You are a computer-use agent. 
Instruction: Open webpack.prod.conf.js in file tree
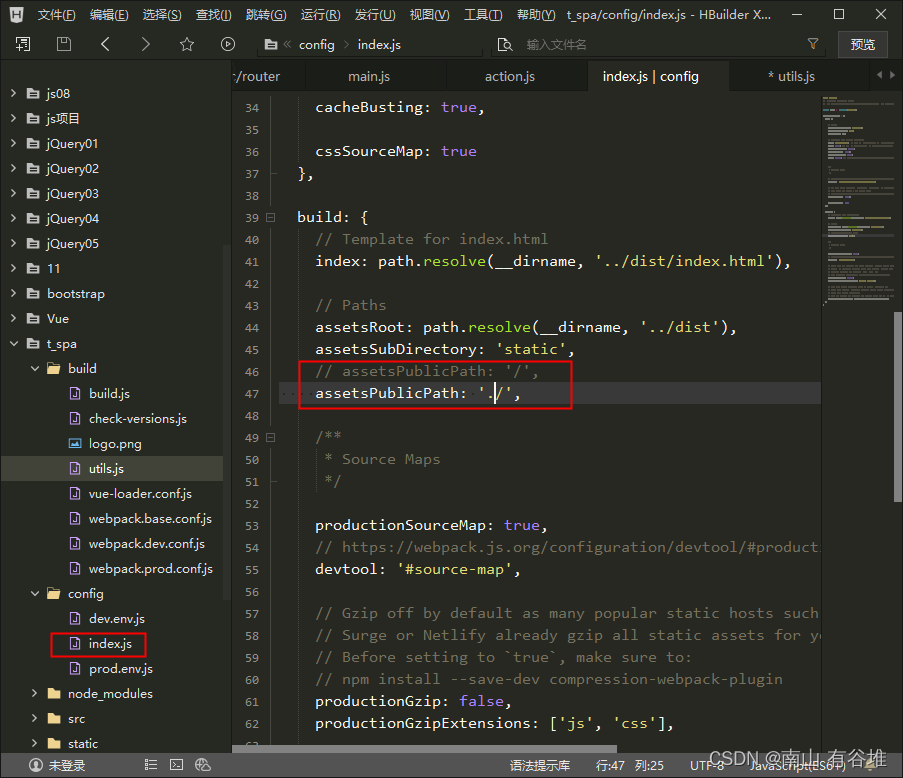[150, 568]
